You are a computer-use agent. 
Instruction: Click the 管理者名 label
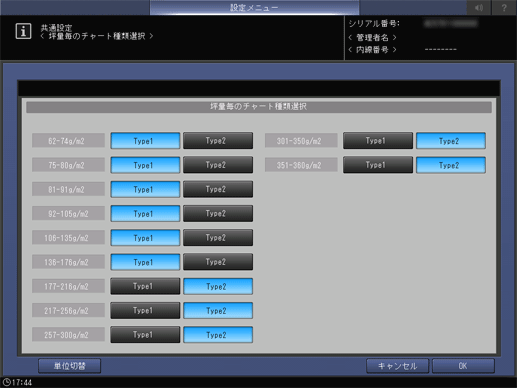click(x=372, y=37)
